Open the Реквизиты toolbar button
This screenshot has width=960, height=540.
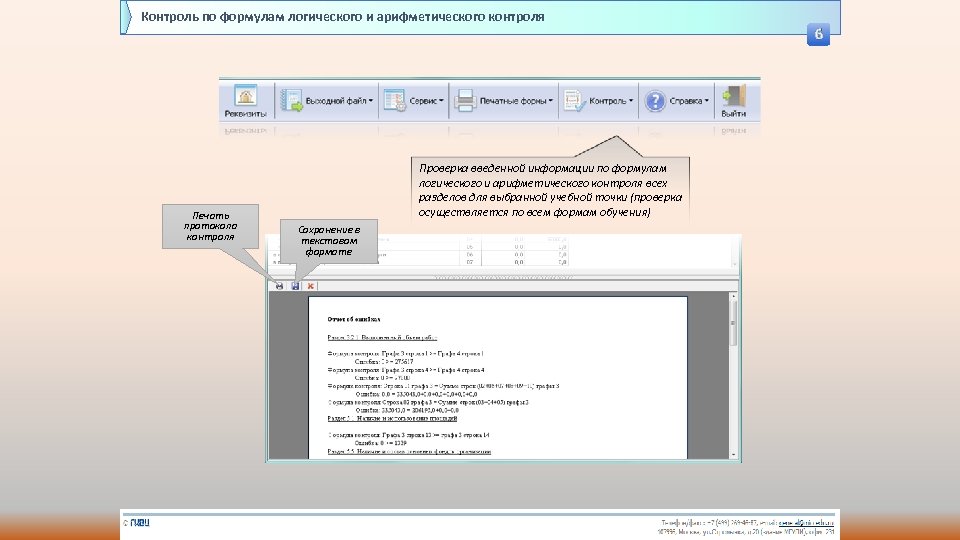(246, 101)
